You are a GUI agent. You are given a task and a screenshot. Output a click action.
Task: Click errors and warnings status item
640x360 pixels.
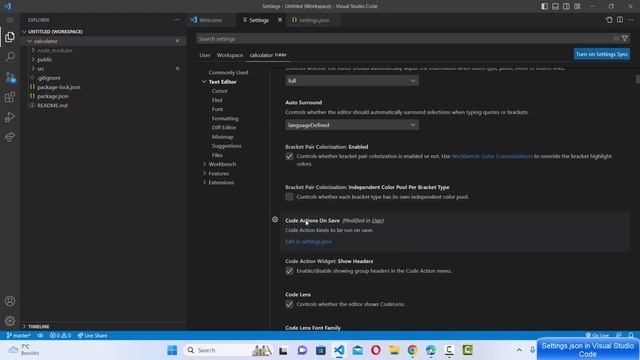(x=60, y=336)
